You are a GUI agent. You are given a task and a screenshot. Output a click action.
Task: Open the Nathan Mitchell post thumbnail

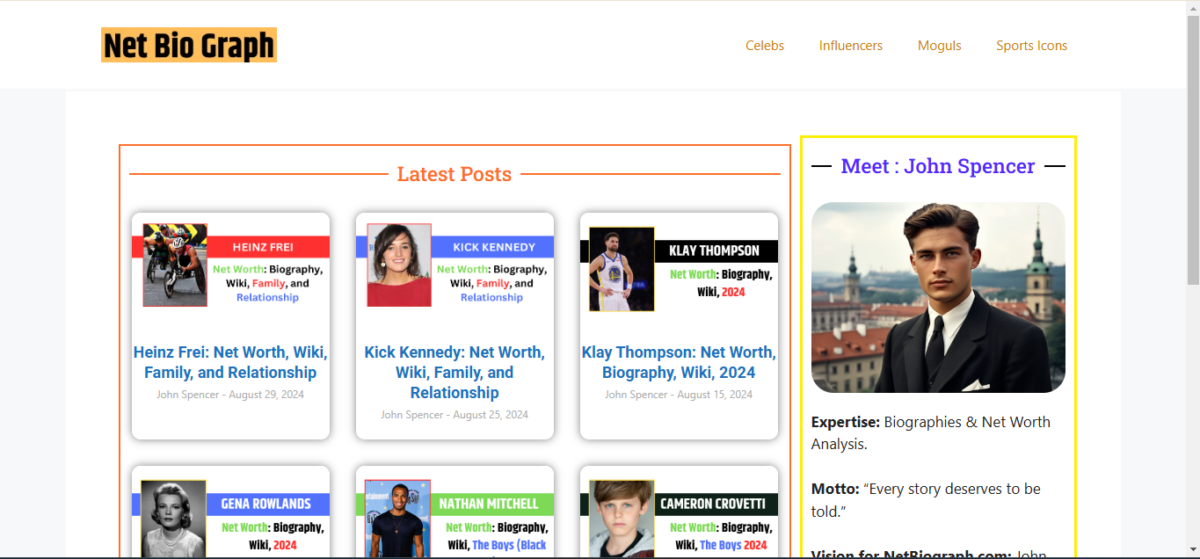[x=455, y=517]
